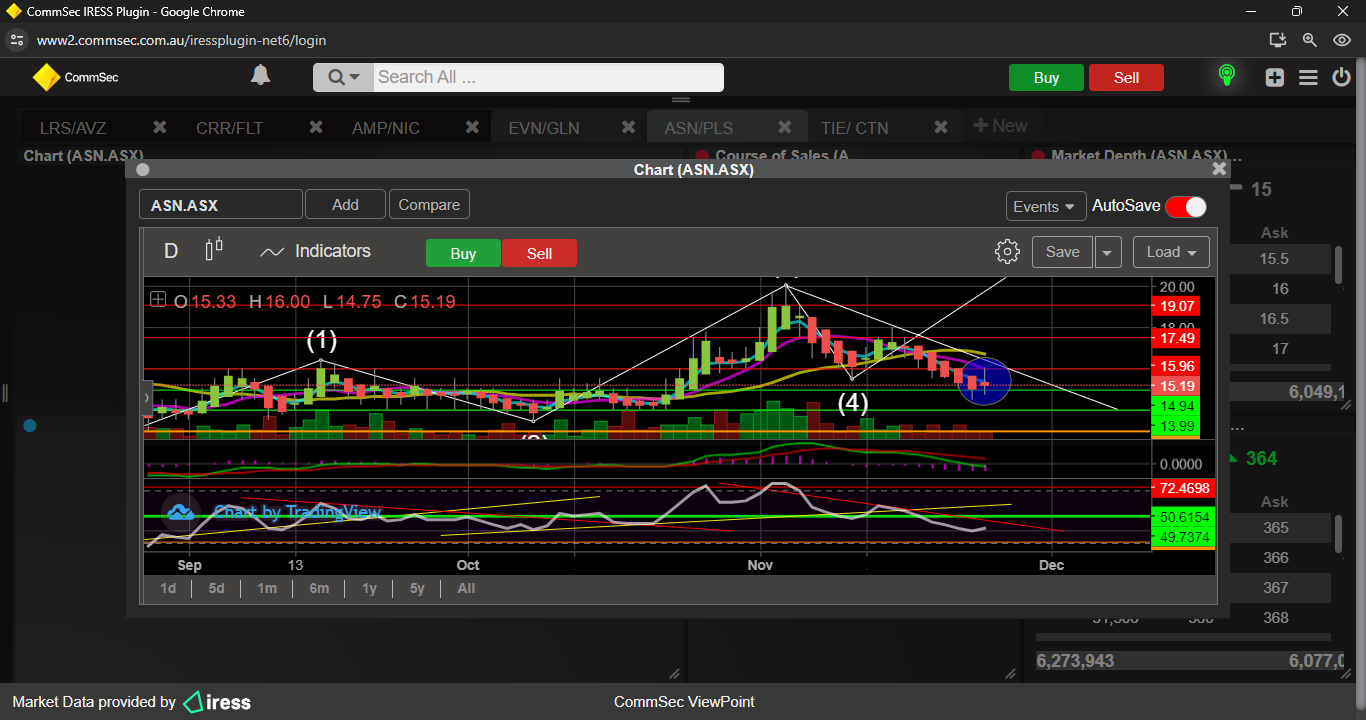Open the notifications bell icon
1366x720 pixels.
260,76
